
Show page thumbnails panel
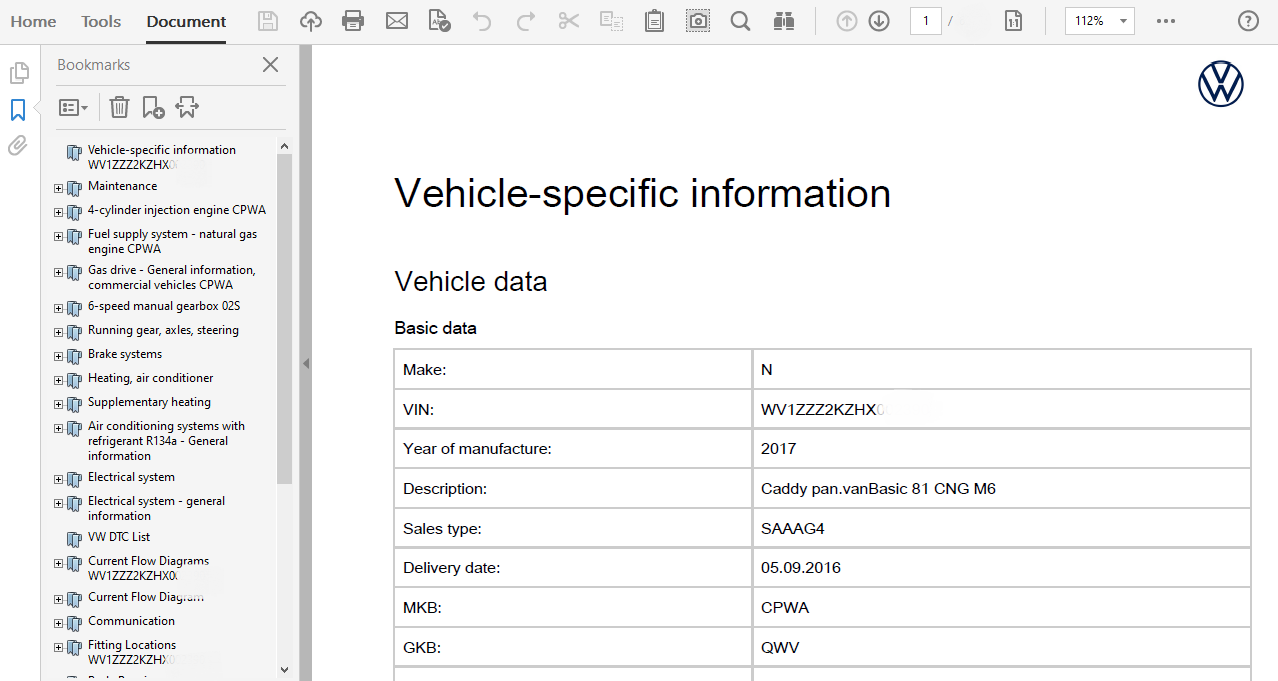tap(18, 73)
